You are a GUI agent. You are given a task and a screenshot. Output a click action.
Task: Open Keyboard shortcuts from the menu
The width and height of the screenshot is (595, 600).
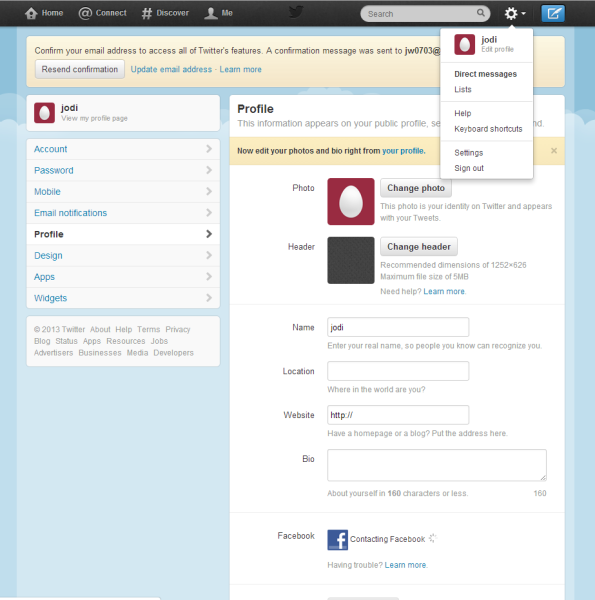click(488, 129)
